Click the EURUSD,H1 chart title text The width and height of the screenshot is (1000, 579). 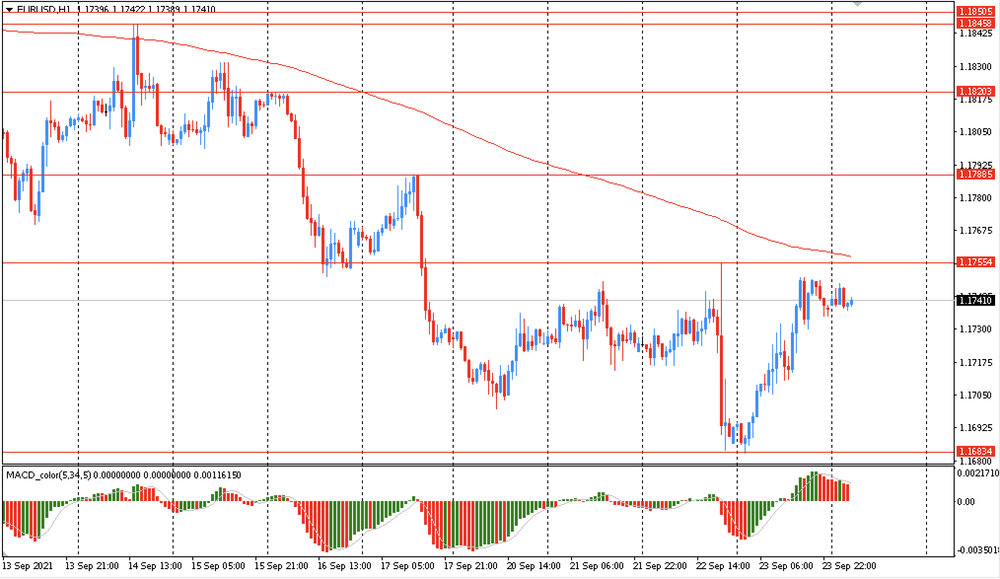coord(44,10)
